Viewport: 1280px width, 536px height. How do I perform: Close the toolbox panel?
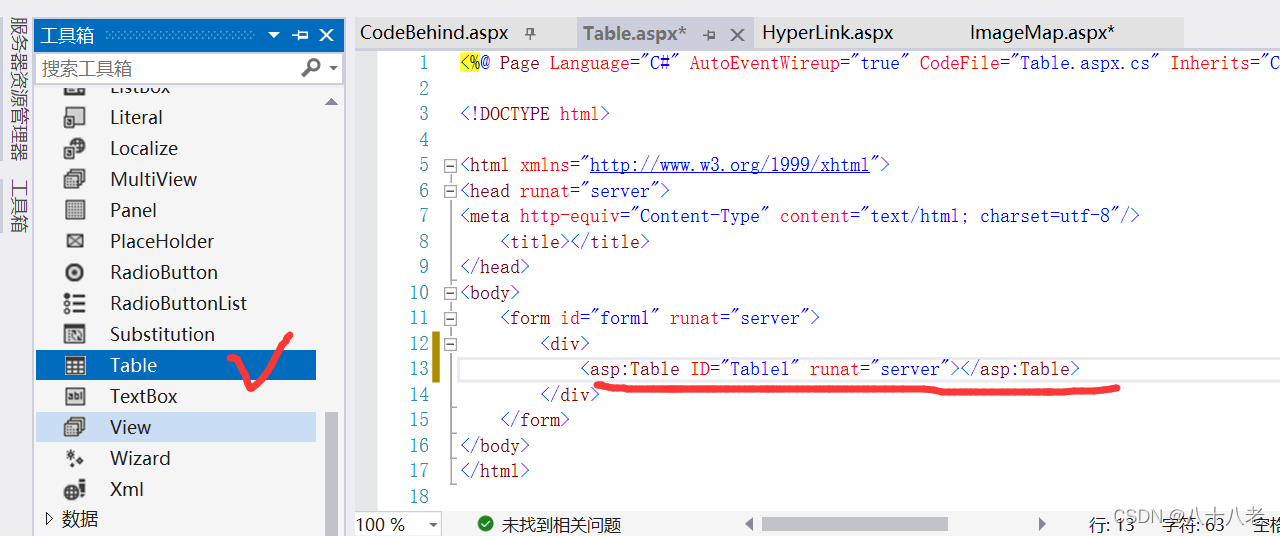click(326, 35)
